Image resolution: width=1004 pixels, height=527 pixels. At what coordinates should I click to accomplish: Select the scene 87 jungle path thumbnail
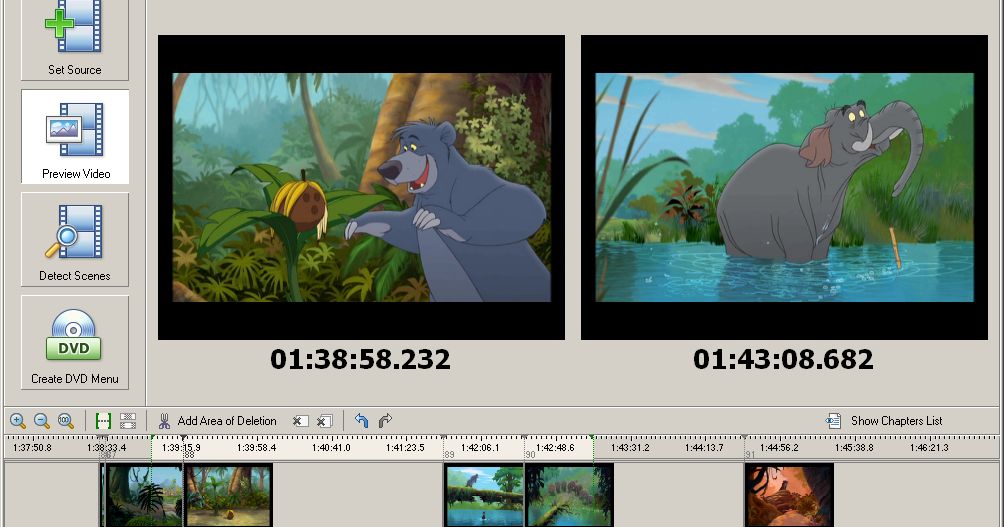143,496
